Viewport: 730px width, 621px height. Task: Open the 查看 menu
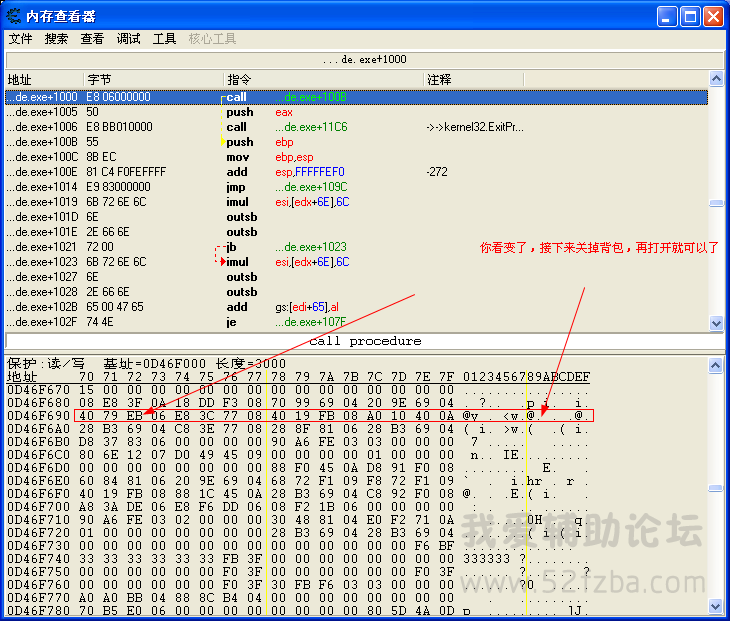(x=92, y=39)
